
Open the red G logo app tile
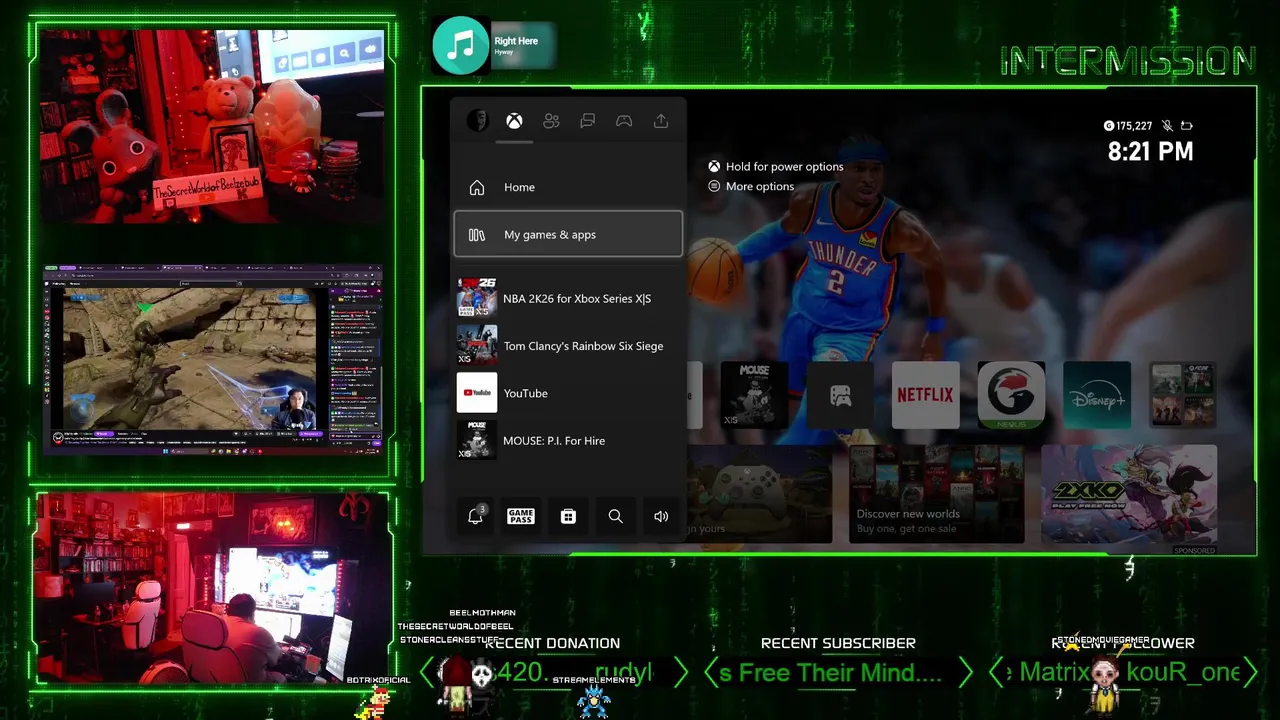click(1011, 395)
